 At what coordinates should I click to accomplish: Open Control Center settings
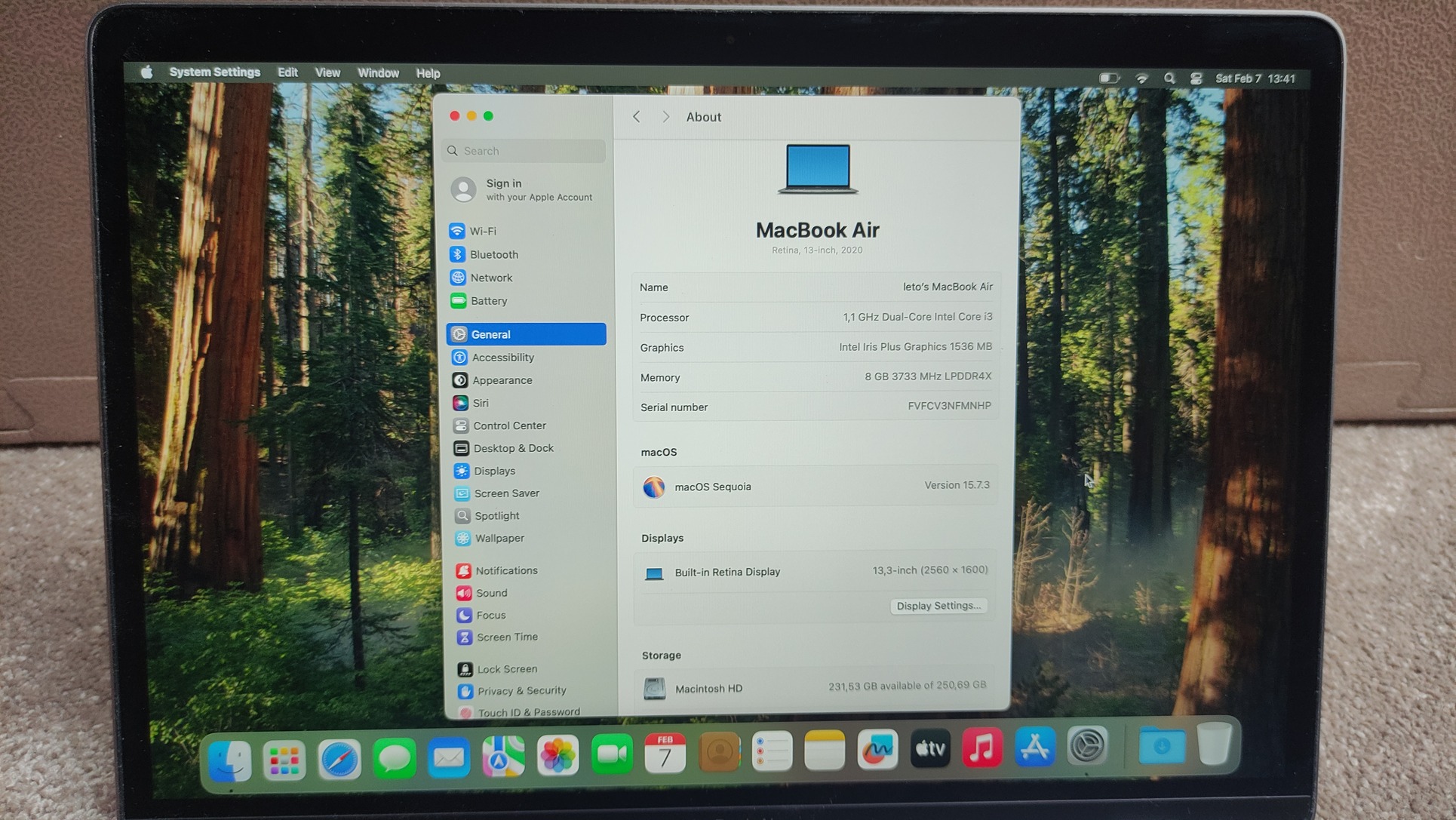[x=508, y=425]
